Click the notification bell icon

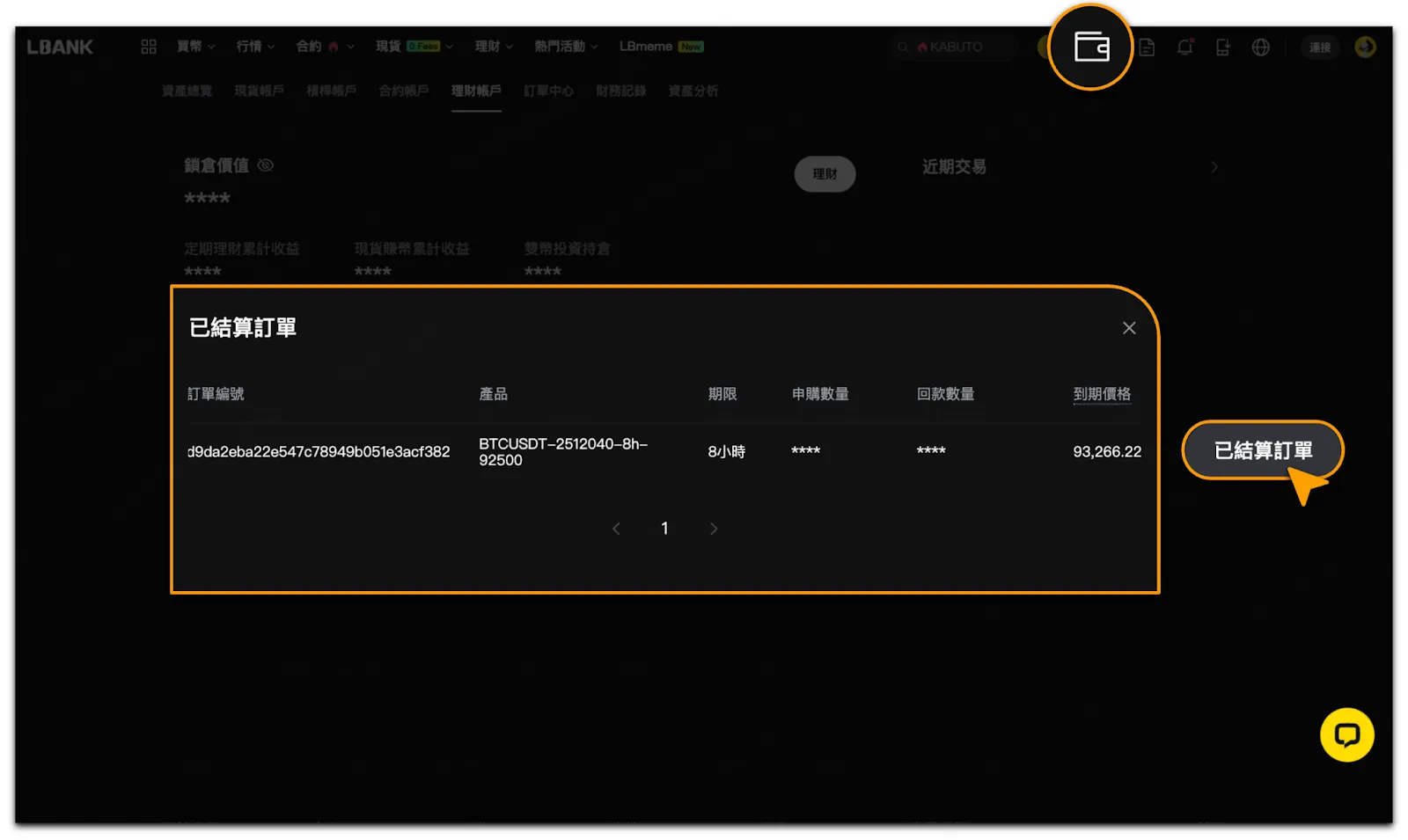point(1184,47)
